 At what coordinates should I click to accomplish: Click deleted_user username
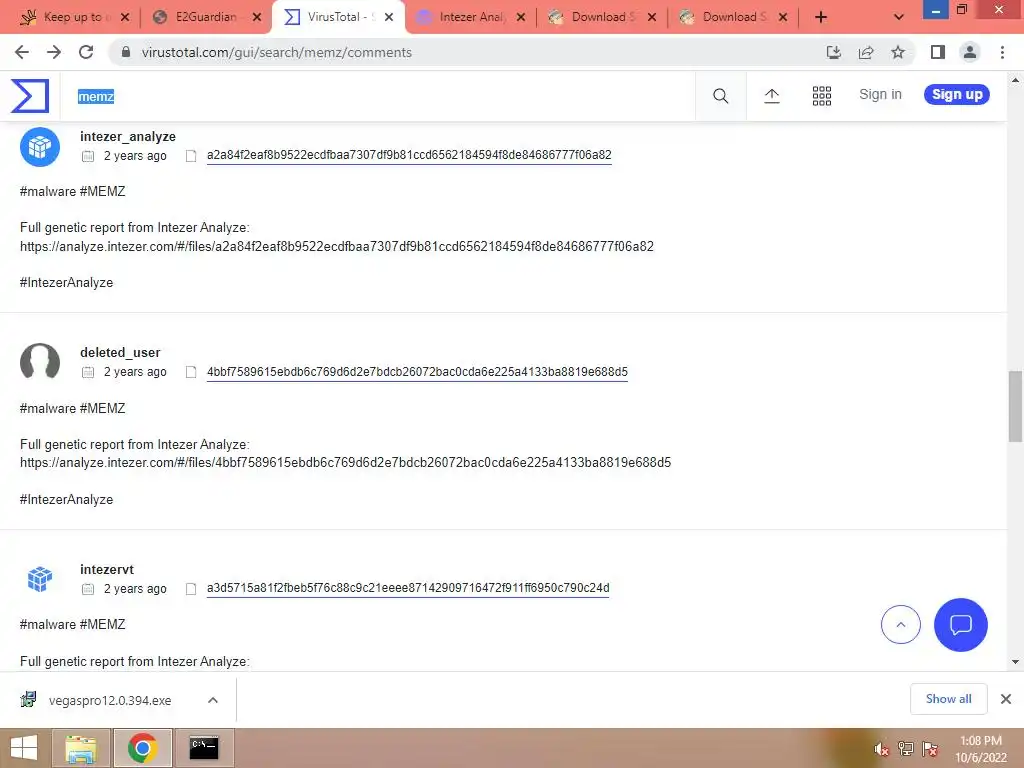click(x=120, y=353)
